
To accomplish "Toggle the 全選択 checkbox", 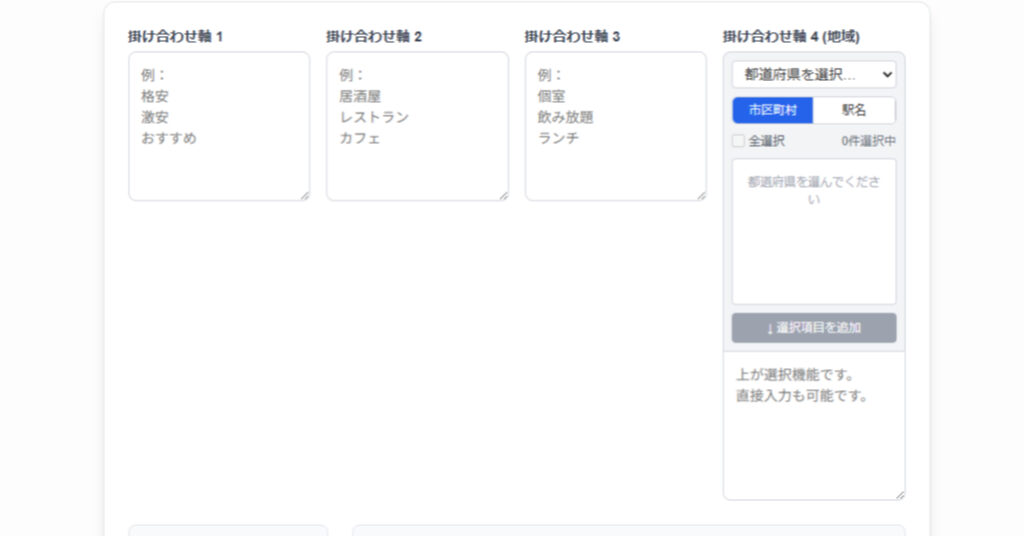I will tap(739, 141).
